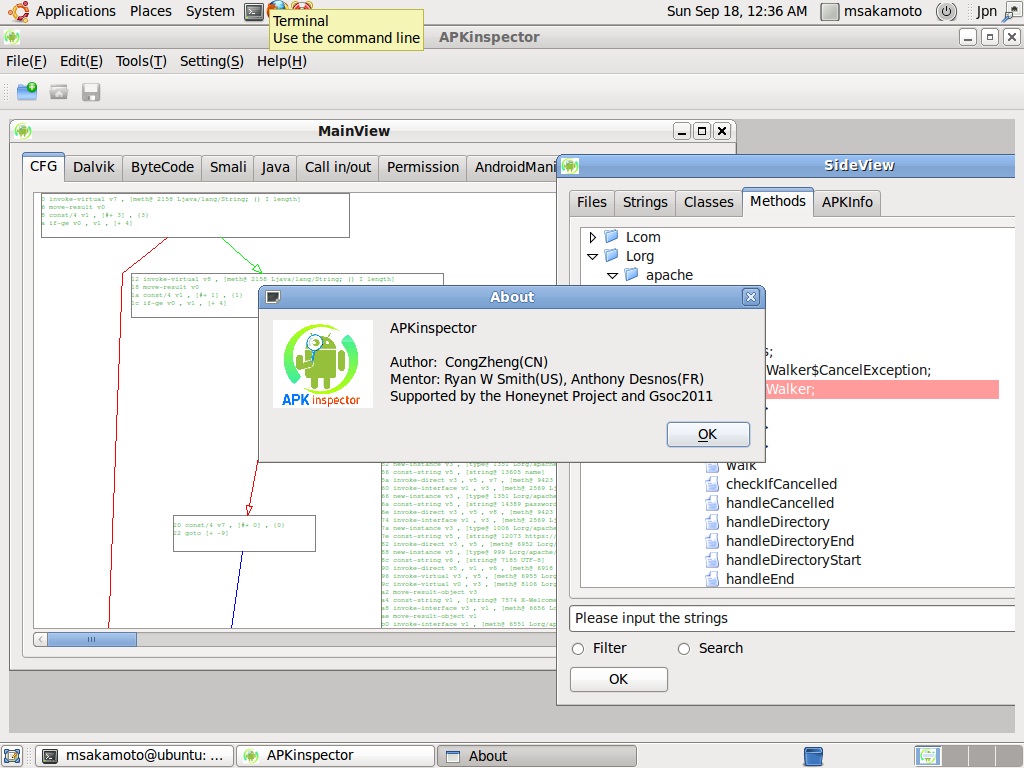Switch to the Dalvik tab
The height and width of the screenshot is (768, 1024).
coord(93,167)
